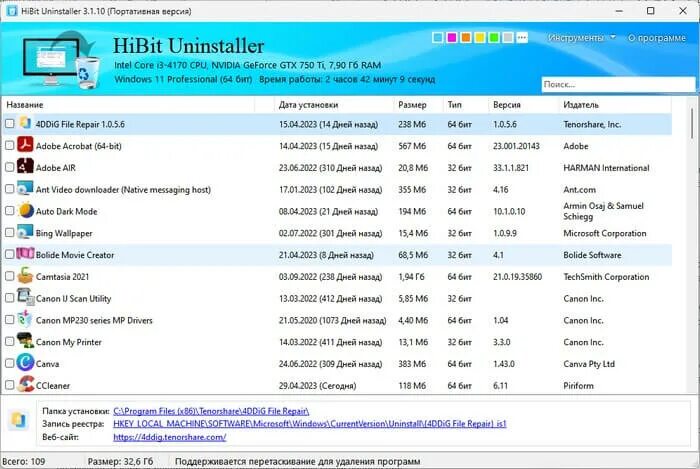Click the 29.04.2023 (Сегодня) date cell
This screenshot has width=700, height=469.
(x=317, y=386)
